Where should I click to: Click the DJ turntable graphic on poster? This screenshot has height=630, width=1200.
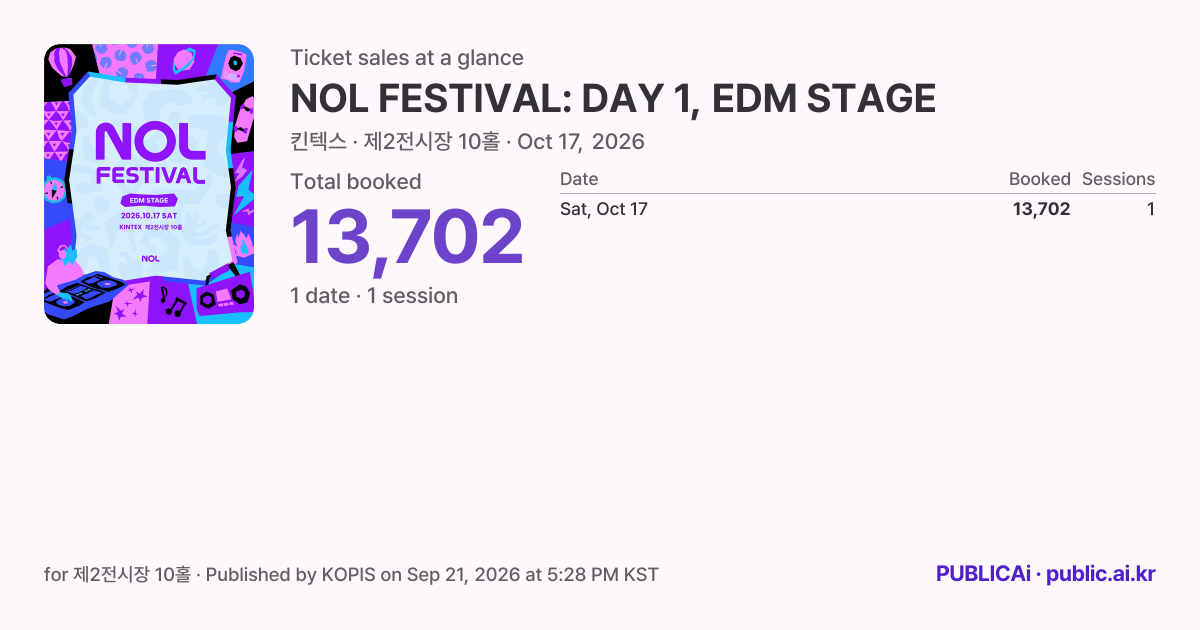[84, 291]
